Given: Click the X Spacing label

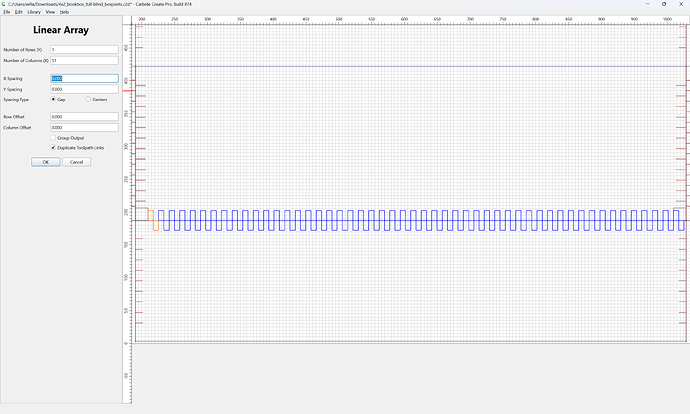Looking at the screenshot, I should (13, 78).
